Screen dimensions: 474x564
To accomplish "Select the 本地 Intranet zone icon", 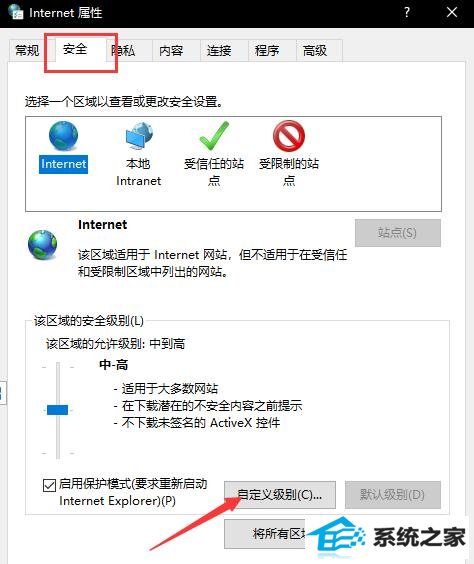I will [x=139, y=136].
